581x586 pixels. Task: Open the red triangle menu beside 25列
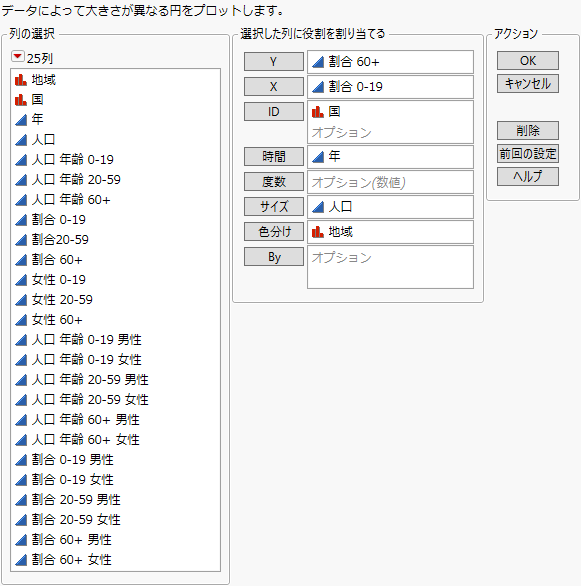tap(17, 57)
